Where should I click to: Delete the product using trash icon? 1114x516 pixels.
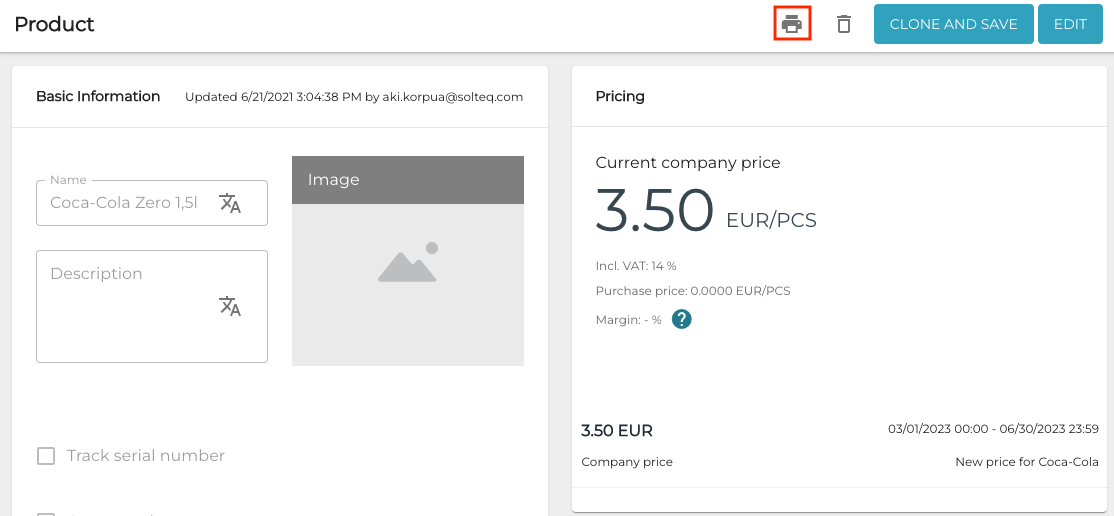pyautogui.click(x=844, y=24)
